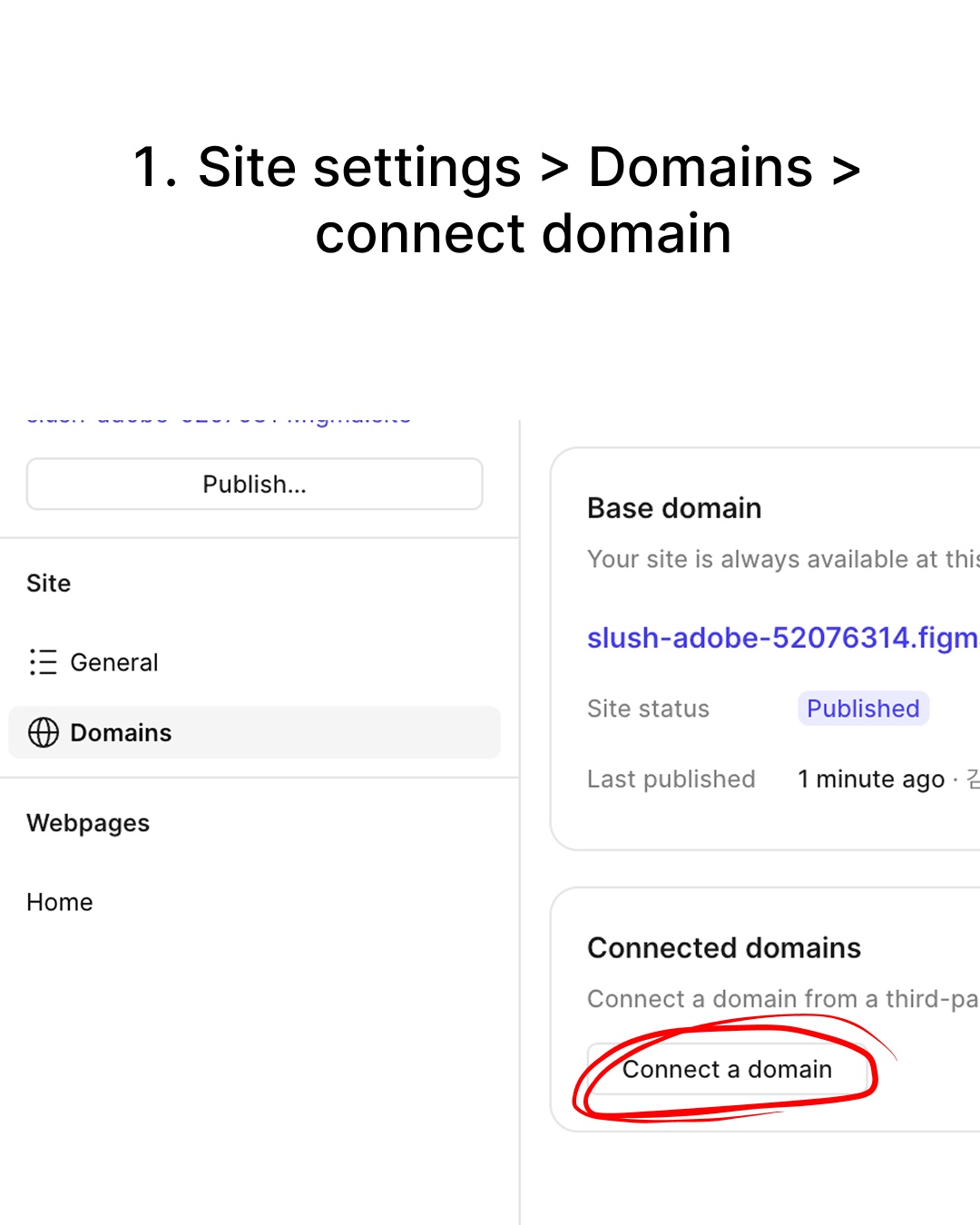Click the Connect a domain button
Image resolution: width=980 pixels, height=1225 pixels.
click(727, 1069)
